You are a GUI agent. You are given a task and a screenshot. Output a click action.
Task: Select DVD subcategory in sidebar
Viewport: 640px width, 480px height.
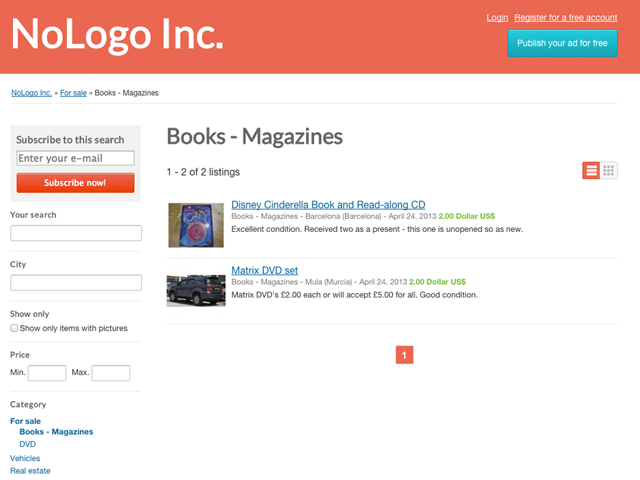[x=28, y=444]
